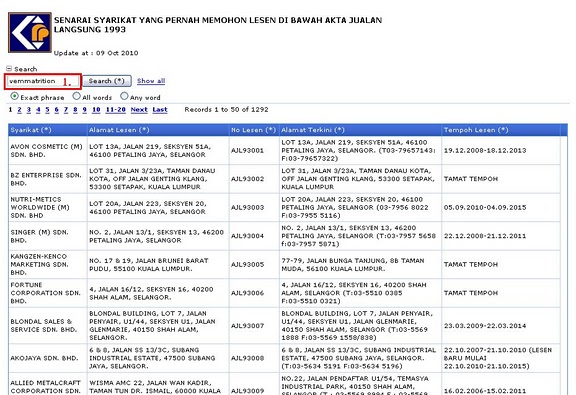576x395 pixels.
Task: Click the FORTUNE CORPORATION SDN. BHD. cell
Action: (x=48, y=293)
